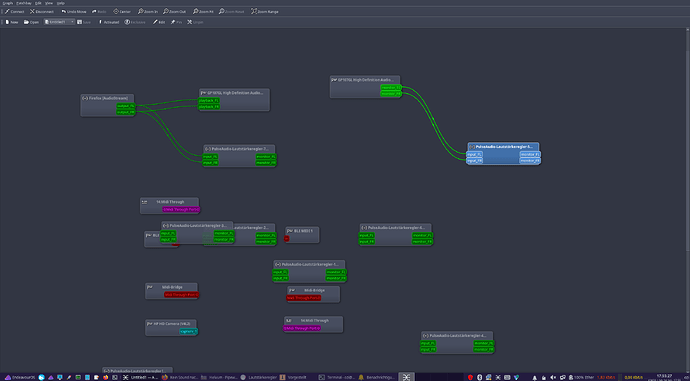Open the Edit menu
This screenshot has height=381, width=690.
[x=38, y=3]
